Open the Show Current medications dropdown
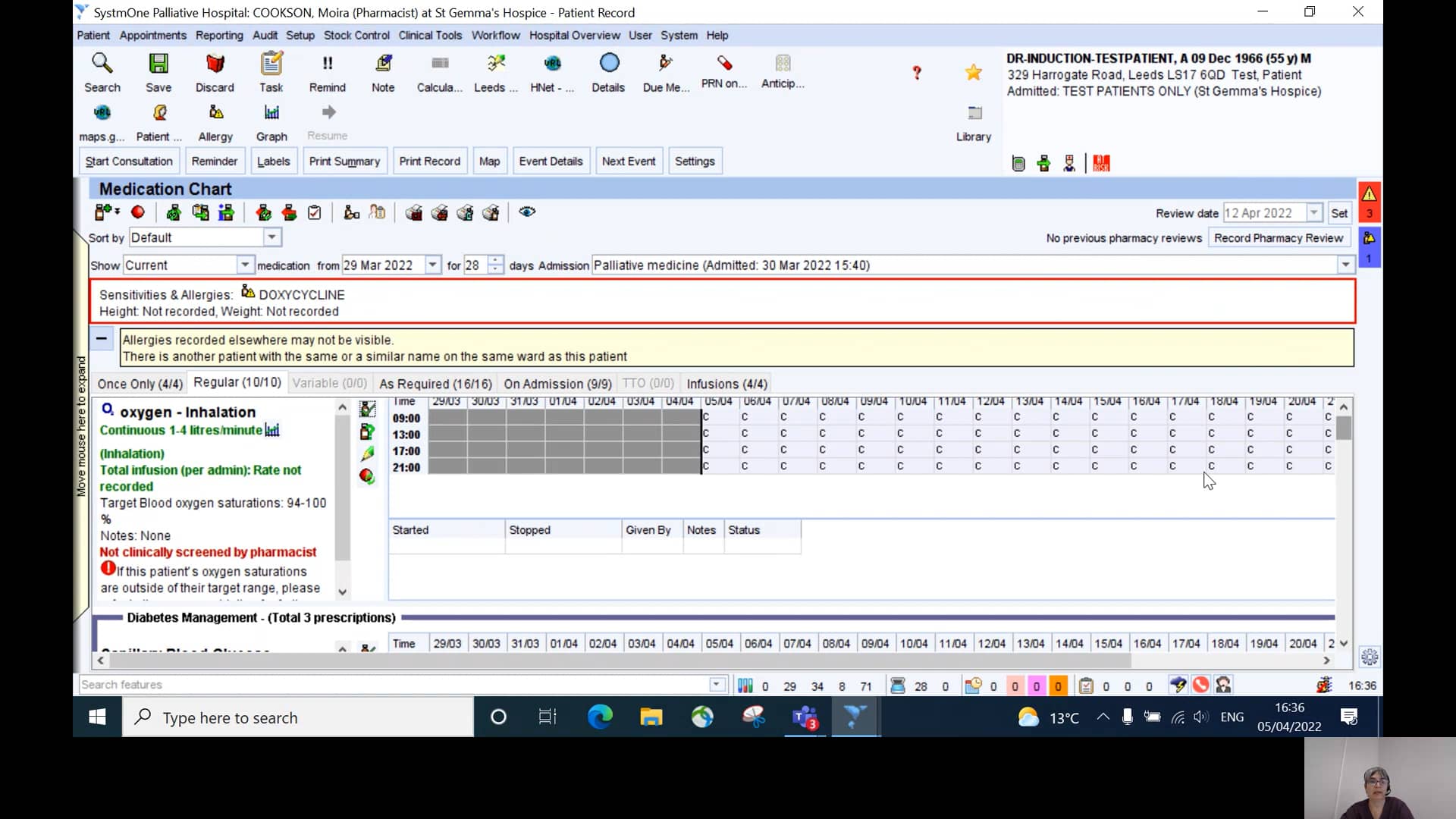1456x819 pixels. tap(244, 265)
